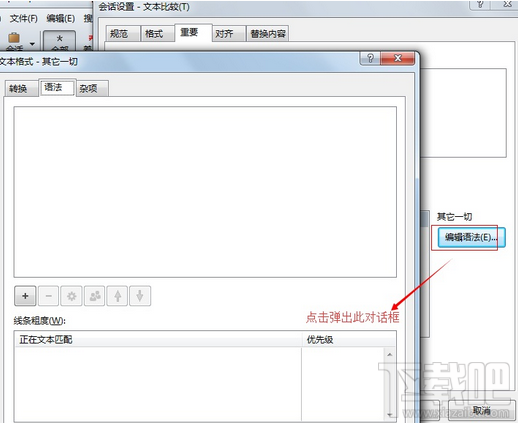Click the help button of session settings dialog
The image size is (518, 423).
point(480,4)
